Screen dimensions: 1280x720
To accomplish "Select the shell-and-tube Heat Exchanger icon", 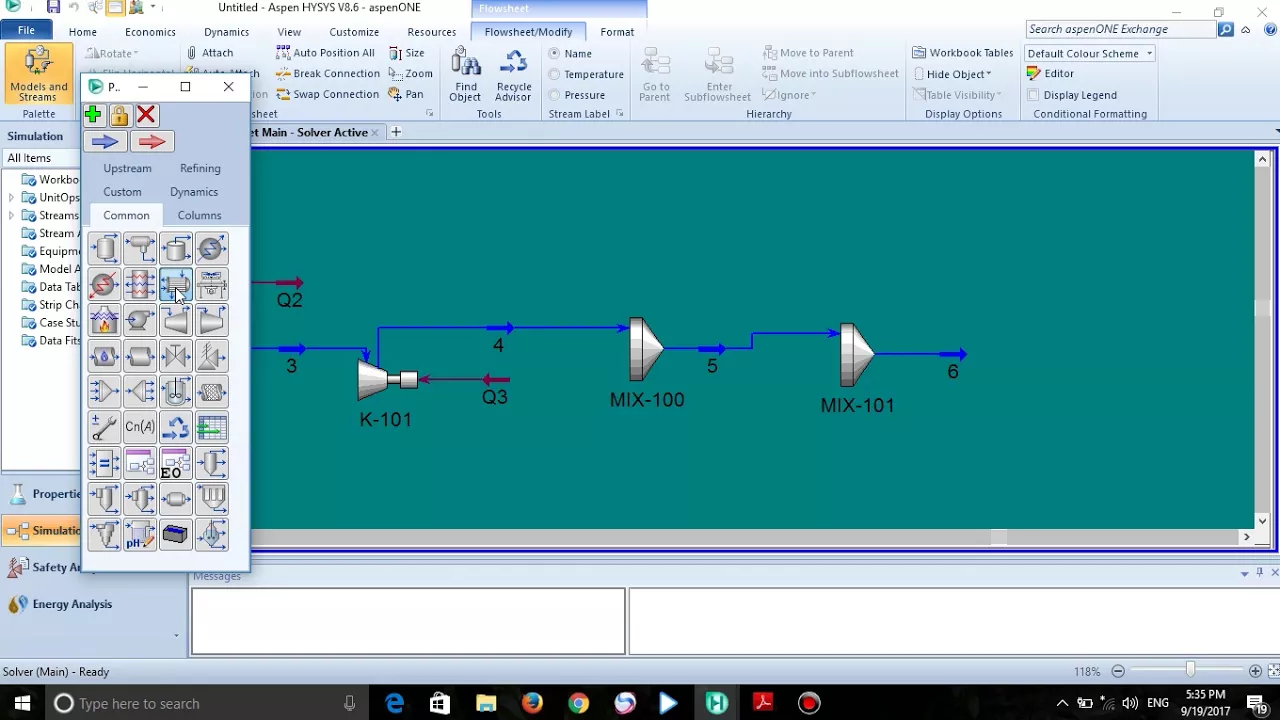I will pos(176,285).
